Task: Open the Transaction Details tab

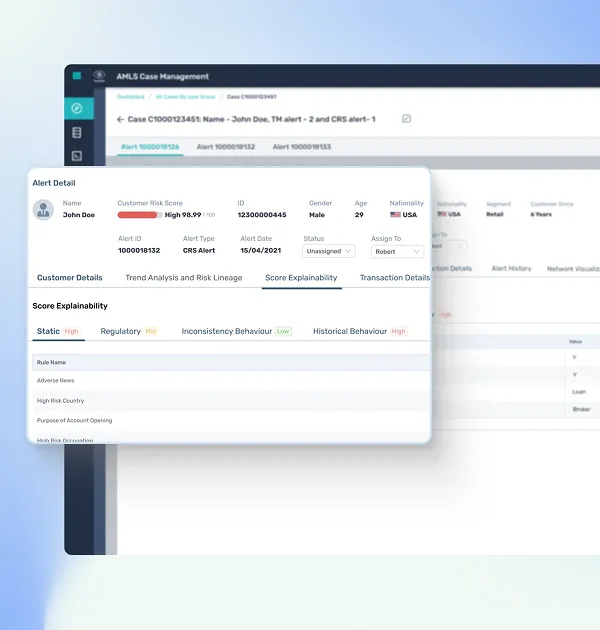Action: pos(395,278)
